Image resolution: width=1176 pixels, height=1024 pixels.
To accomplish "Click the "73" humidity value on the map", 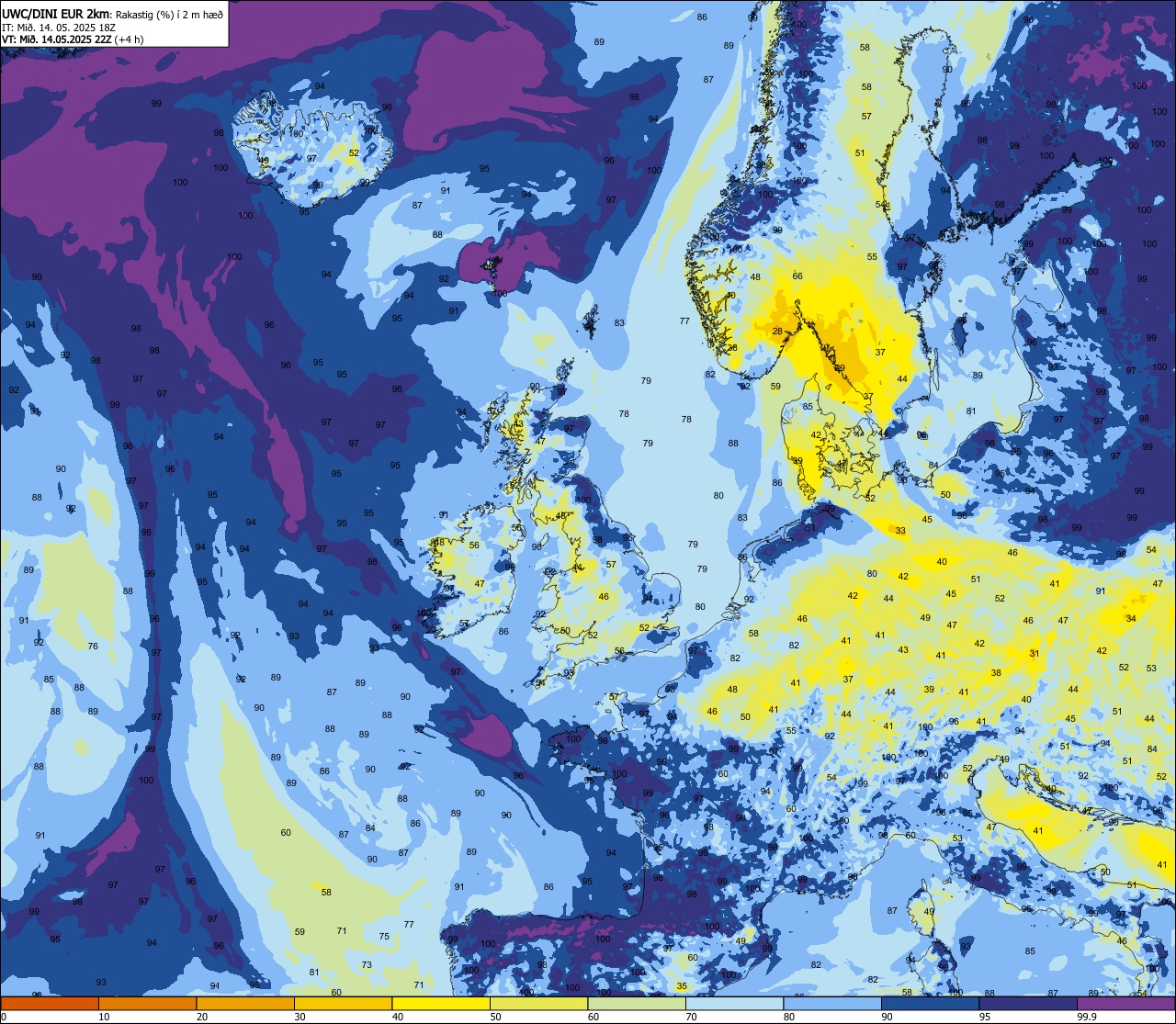I will [x=367, y=965].
